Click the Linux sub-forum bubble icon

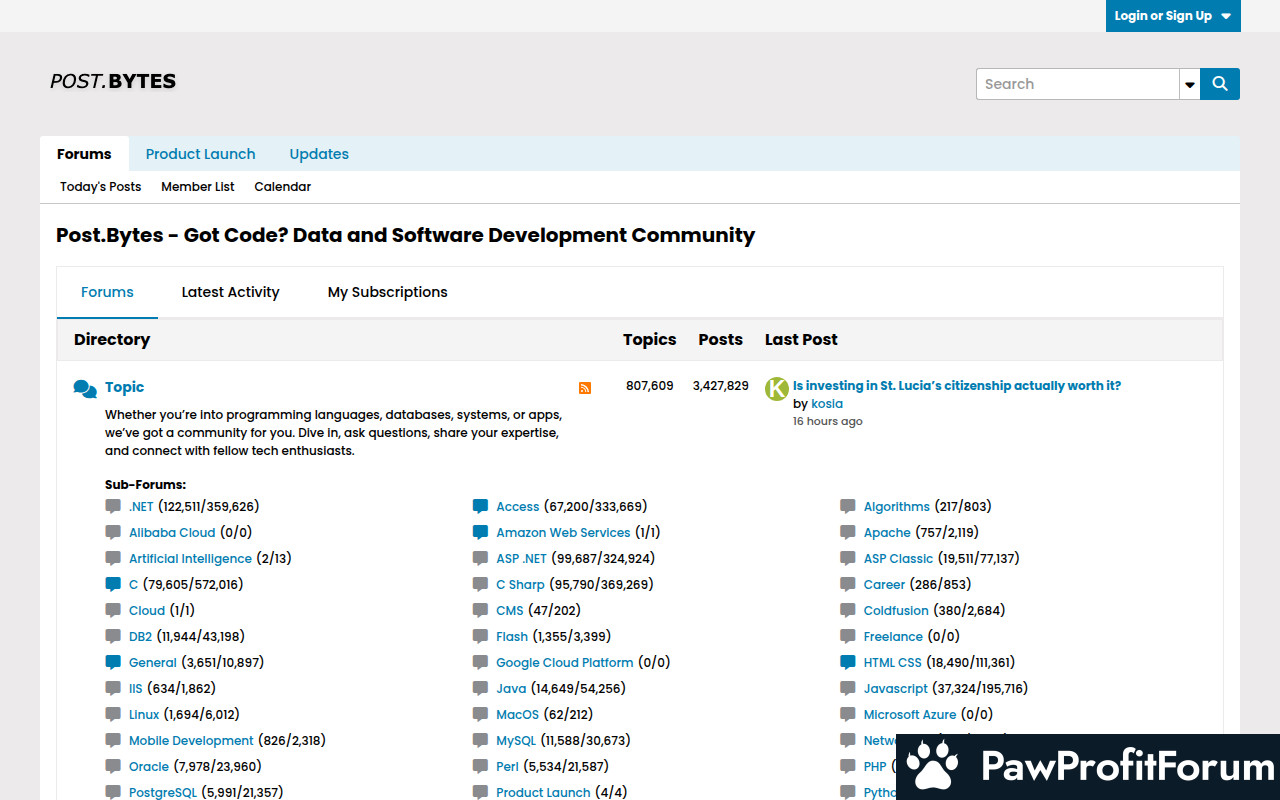[113, 714]
